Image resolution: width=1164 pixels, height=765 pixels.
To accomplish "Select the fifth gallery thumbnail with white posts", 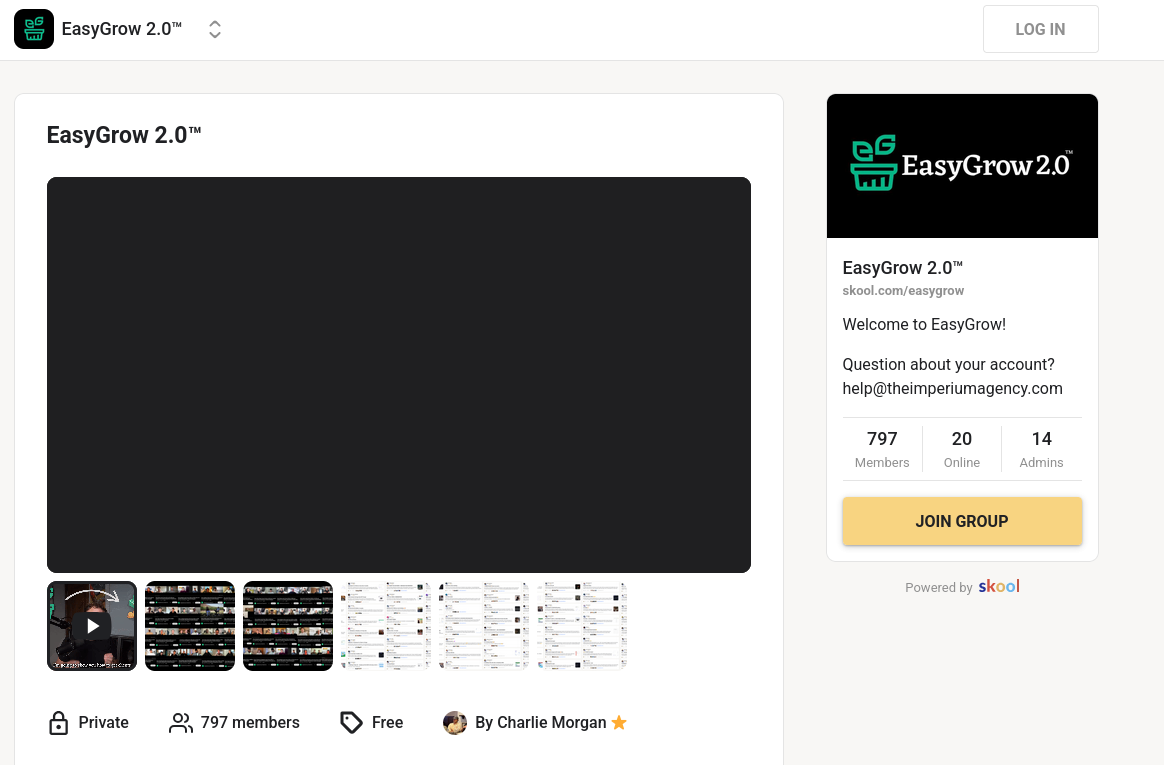I will point(484,626).
